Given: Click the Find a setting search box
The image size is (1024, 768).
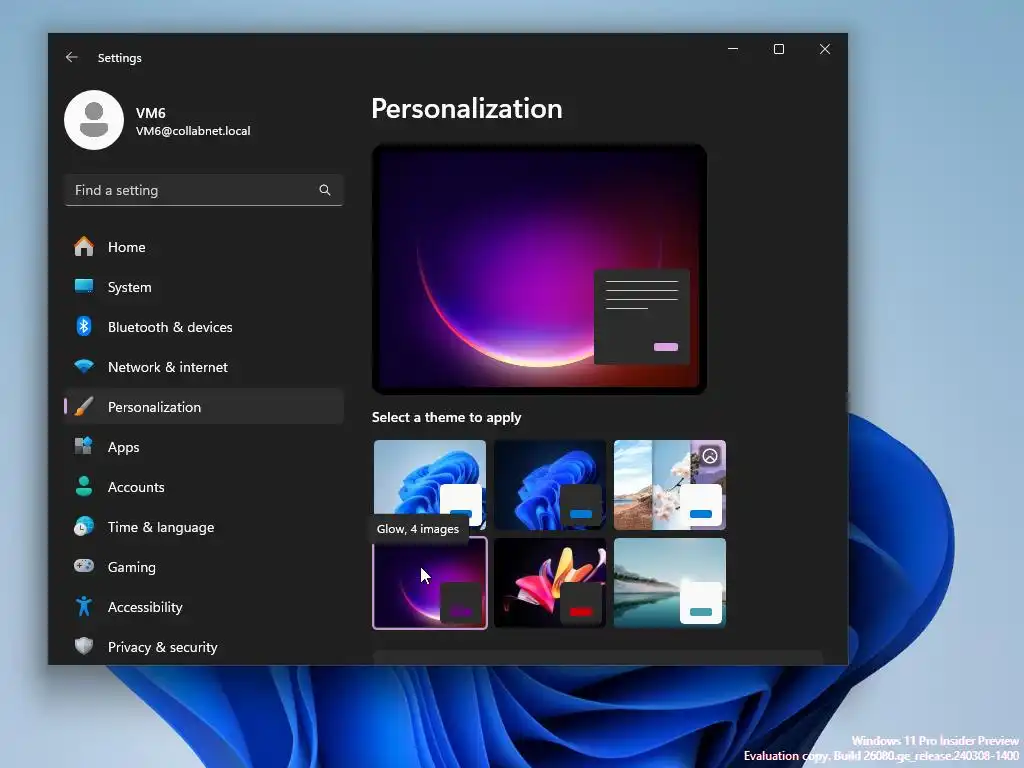Looking at the screenshot, I should click(x=204, y=190).
